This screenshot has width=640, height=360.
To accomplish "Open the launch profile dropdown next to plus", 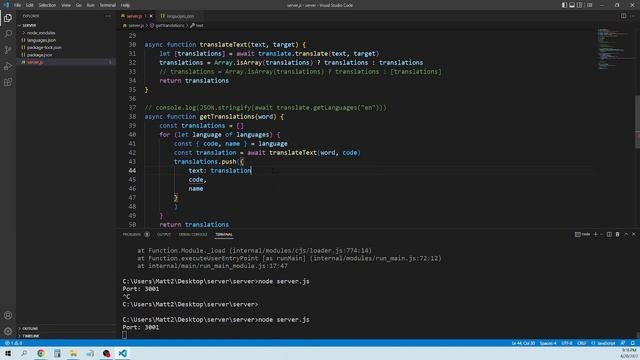I will click(x=601, y=234).
